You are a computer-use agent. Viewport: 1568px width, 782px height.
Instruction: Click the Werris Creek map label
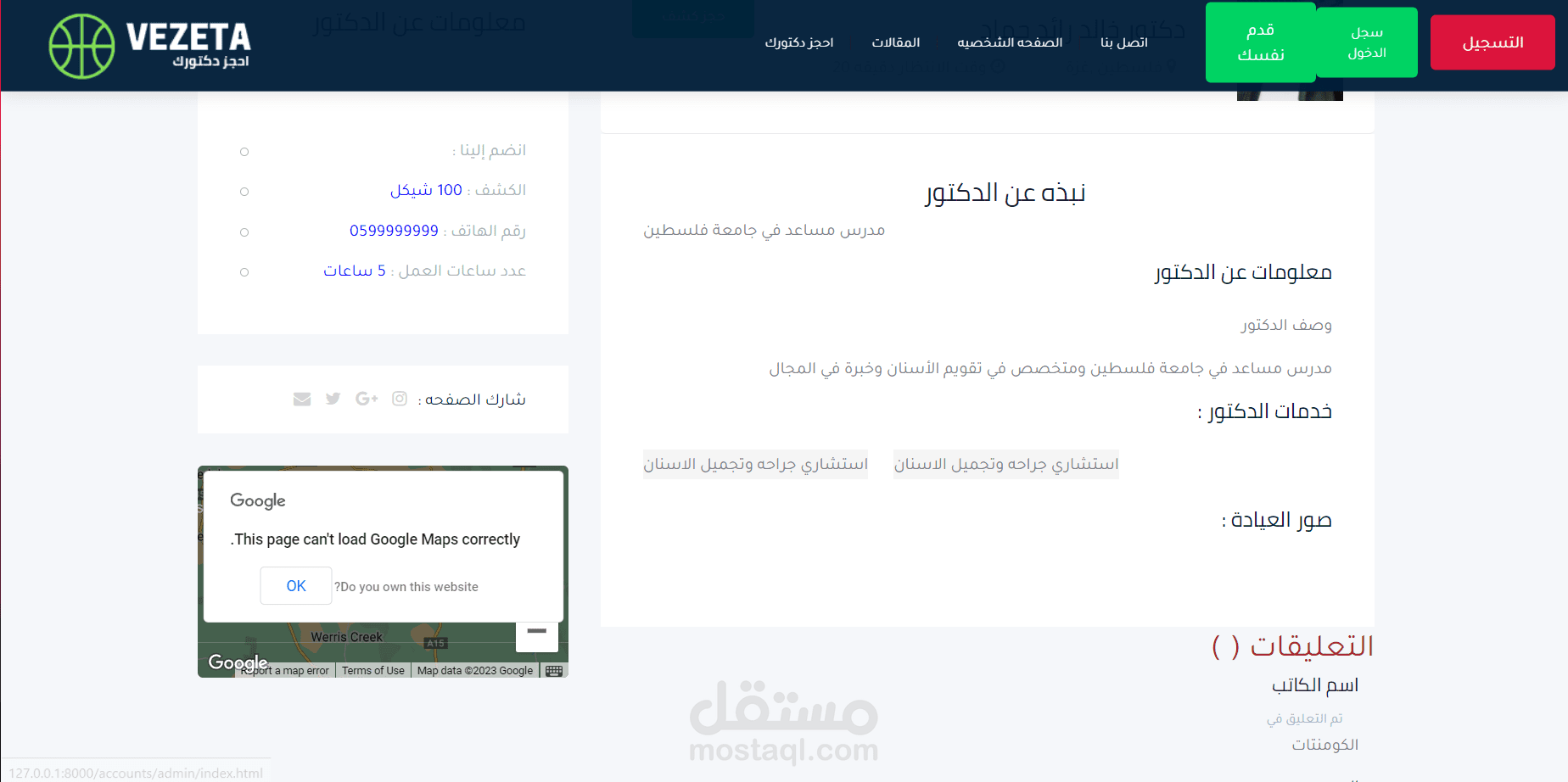pyautogui.click(x=347, y=637)
